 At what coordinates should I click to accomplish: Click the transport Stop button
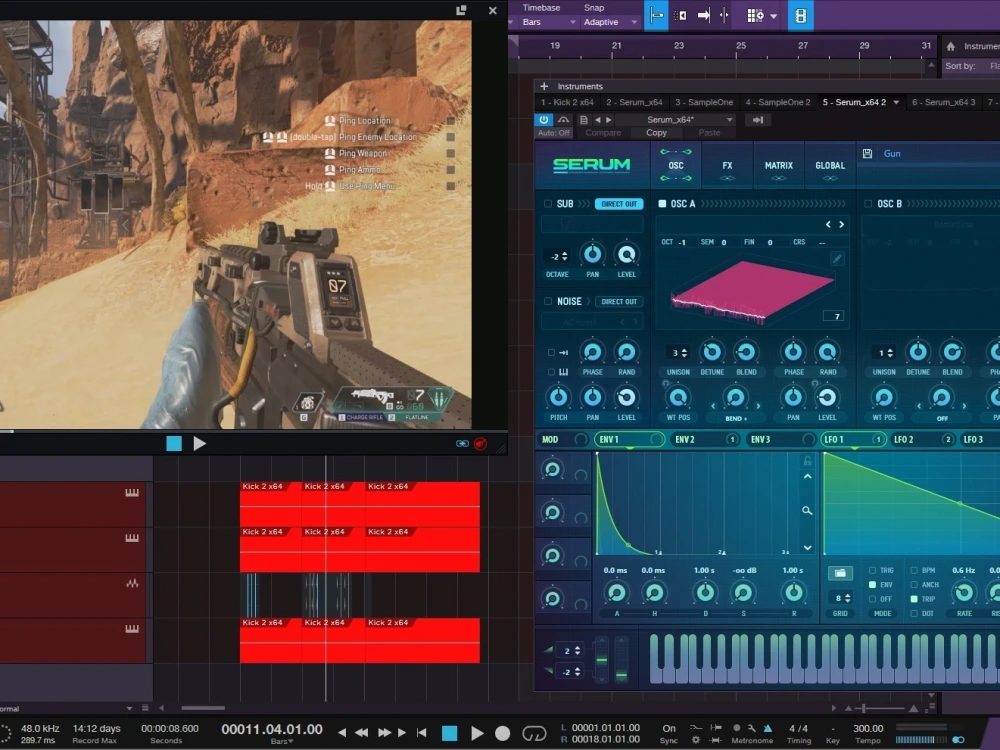tap(450, 733)
